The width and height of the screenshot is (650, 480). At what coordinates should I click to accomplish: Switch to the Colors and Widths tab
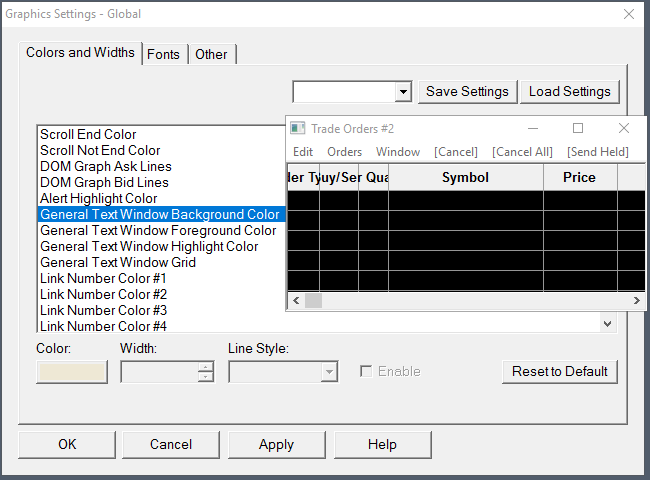tap(80, 53)
